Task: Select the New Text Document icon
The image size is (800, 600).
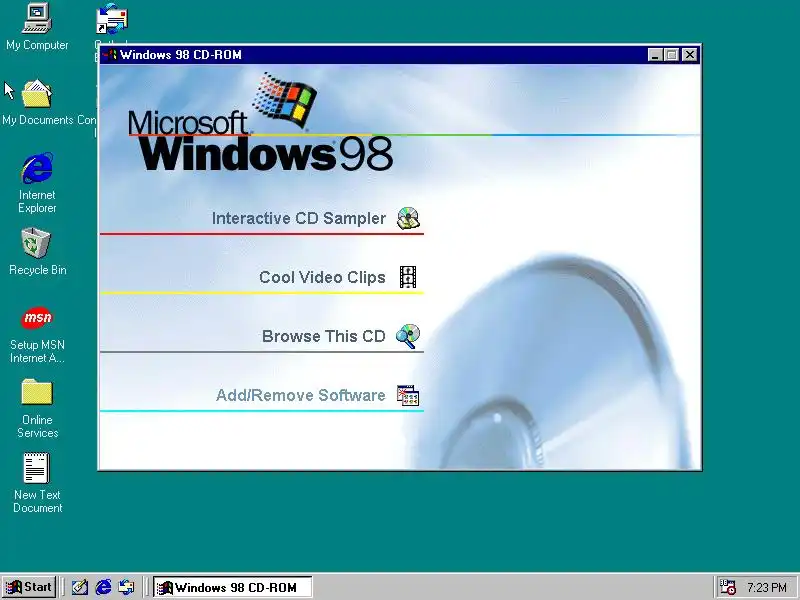Action: (37, 467)
